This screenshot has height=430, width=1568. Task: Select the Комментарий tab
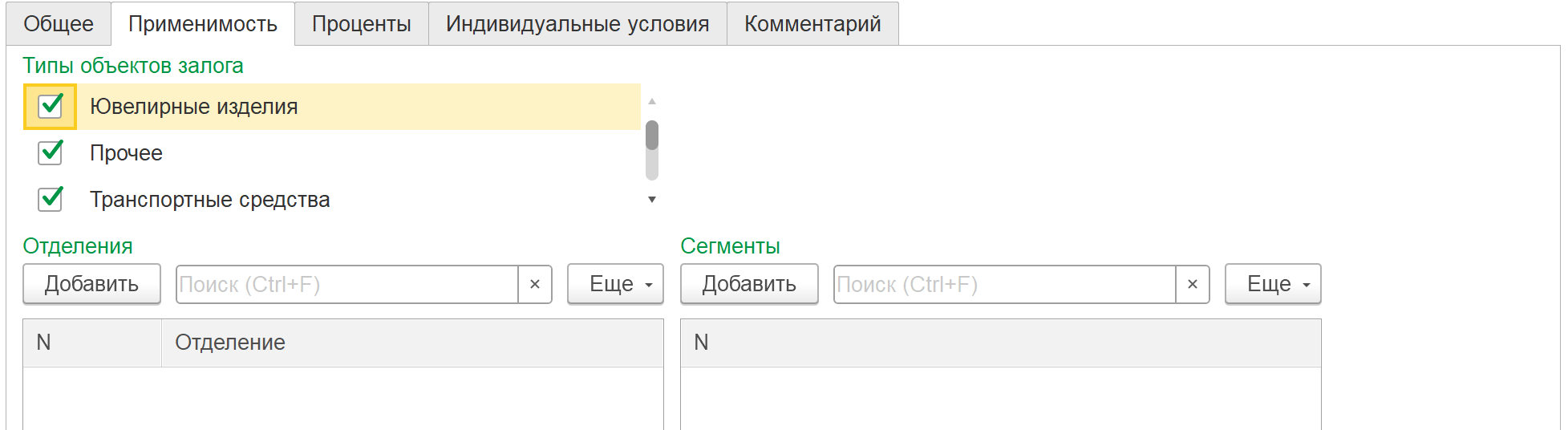tap(812, 24)
